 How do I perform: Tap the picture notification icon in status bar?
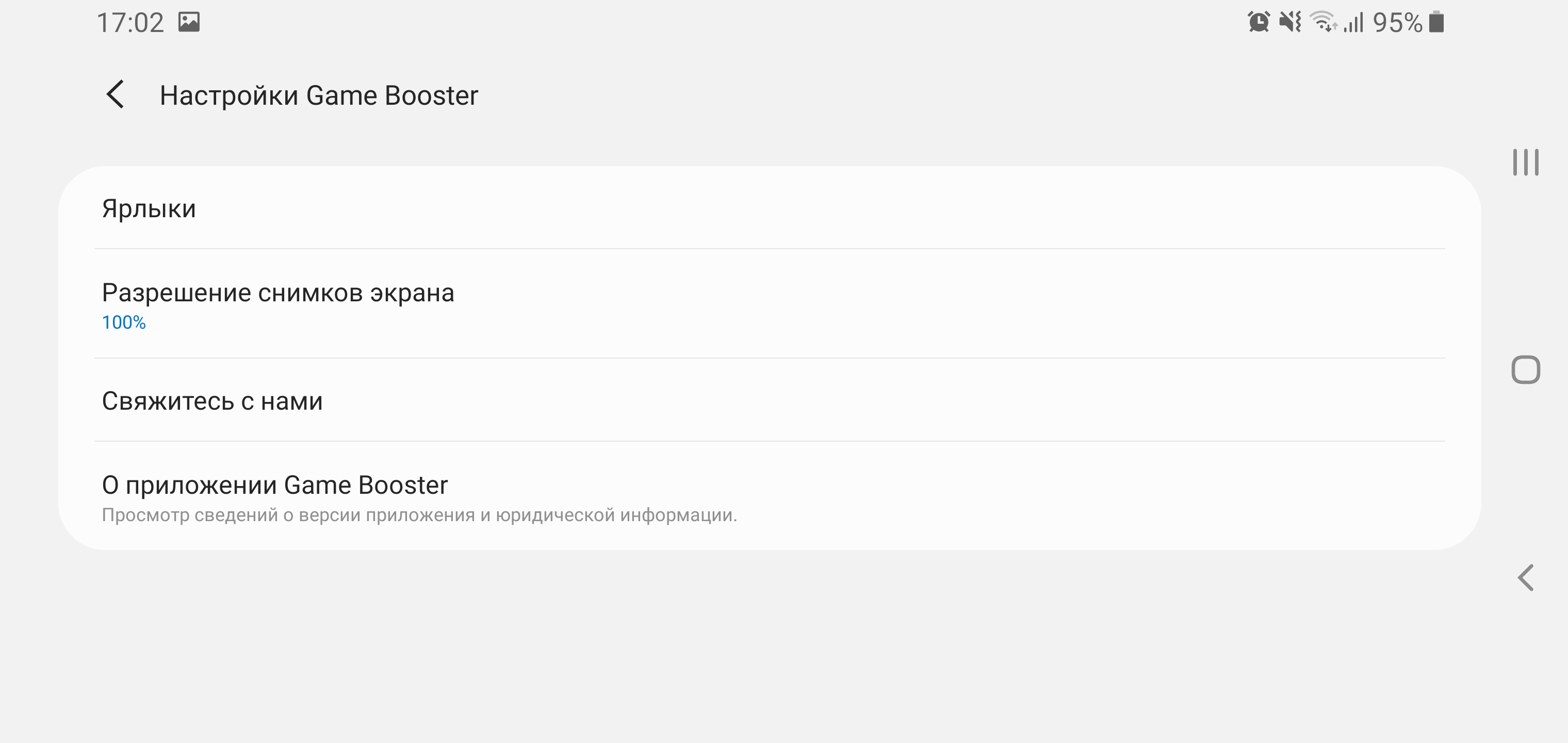point(189,22)
